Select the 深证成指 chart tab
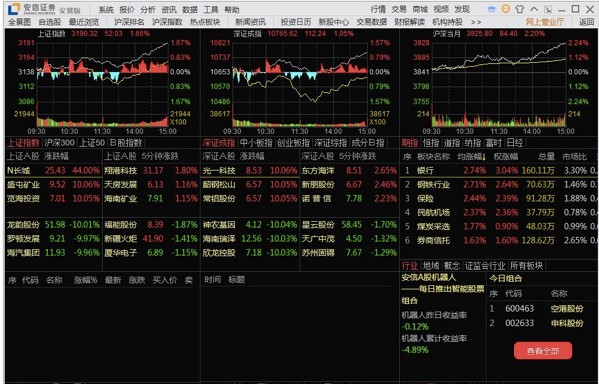599x384 pixels. point(219,143)
